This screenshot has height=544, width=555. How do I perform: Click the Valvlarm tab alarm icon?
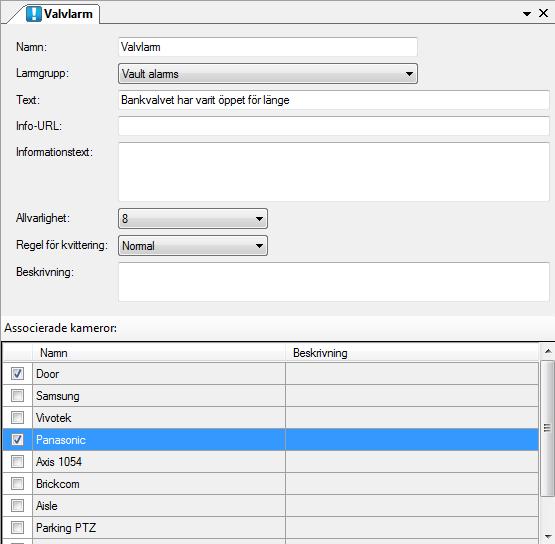click(x=33, y=14)
